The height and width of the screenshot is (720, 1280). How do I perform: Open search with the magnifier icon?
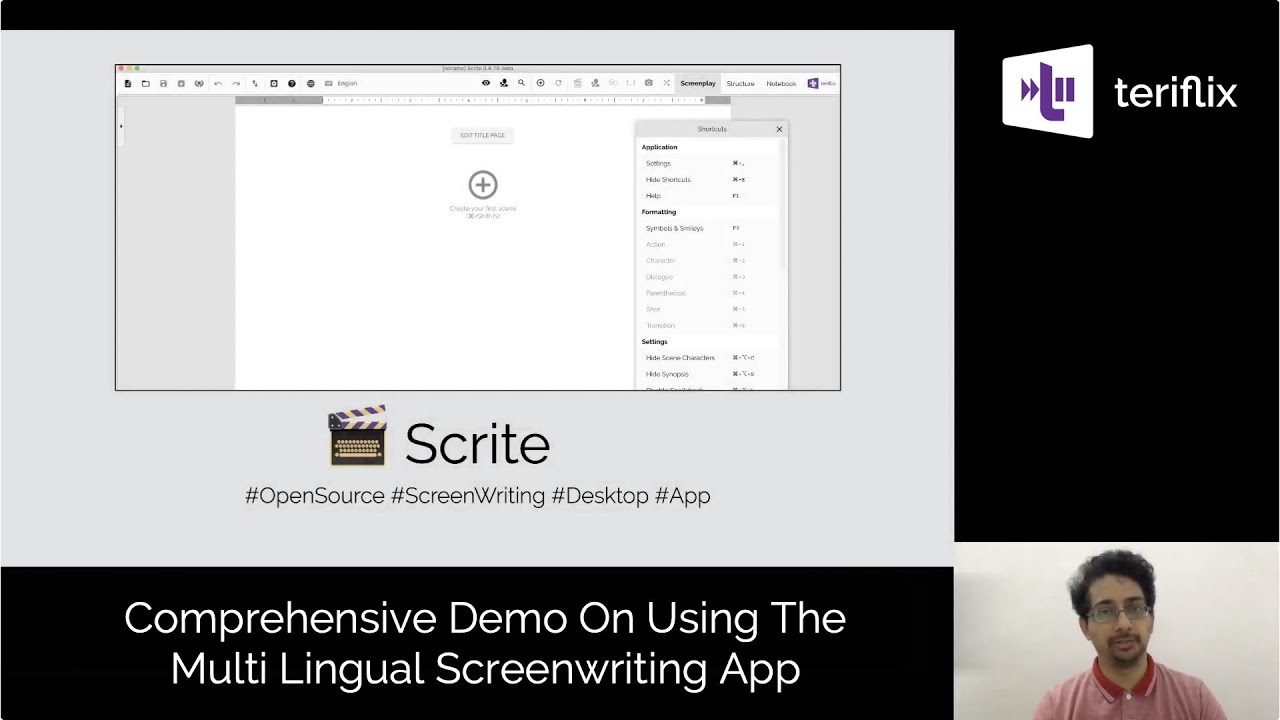tap(521, 83)
